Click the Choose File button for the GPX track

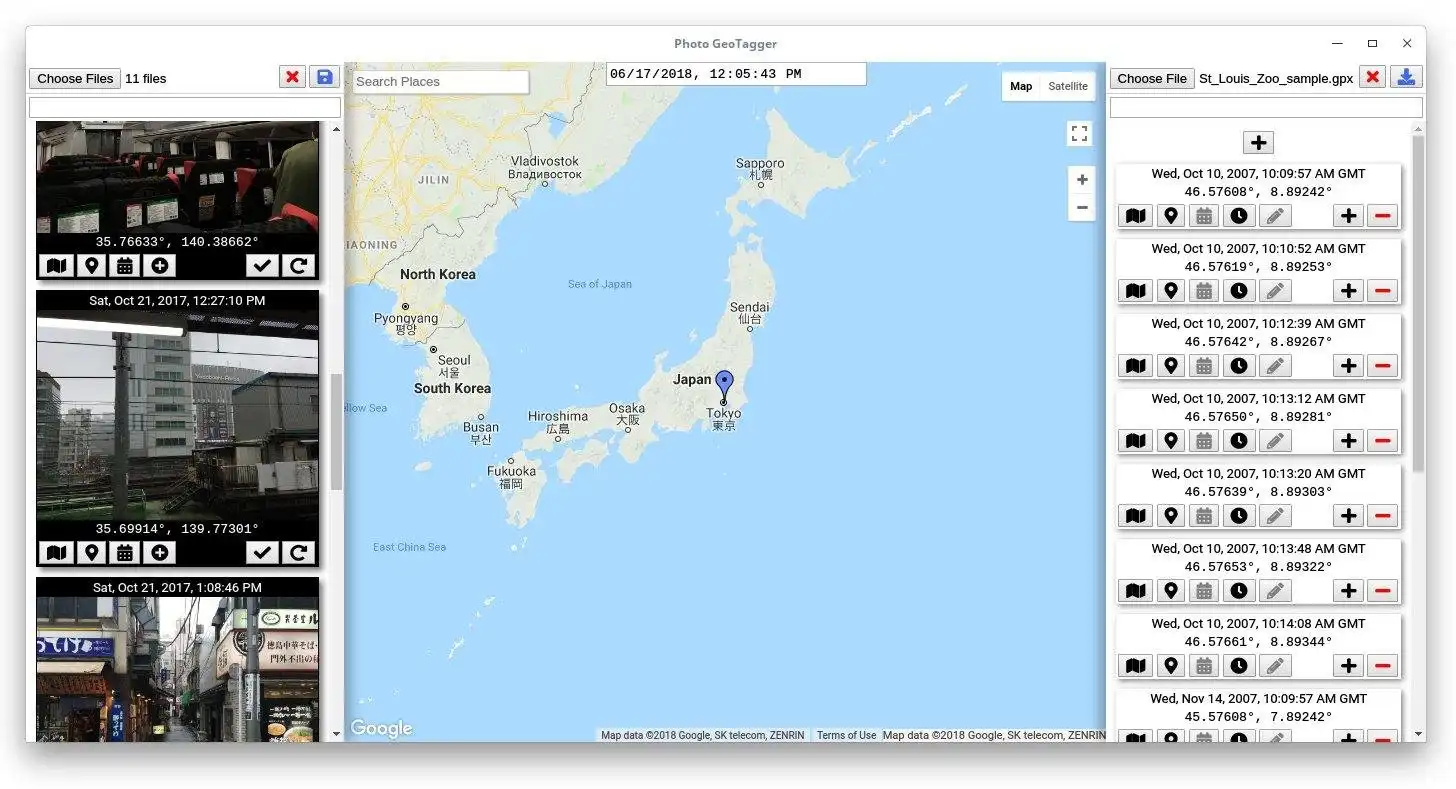click(1152, 78)
